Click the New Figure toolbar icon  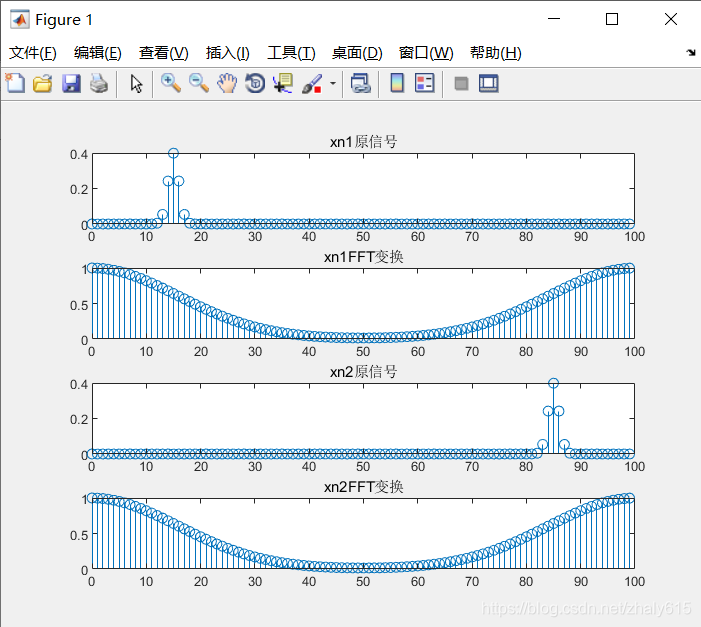pos(15,84)
